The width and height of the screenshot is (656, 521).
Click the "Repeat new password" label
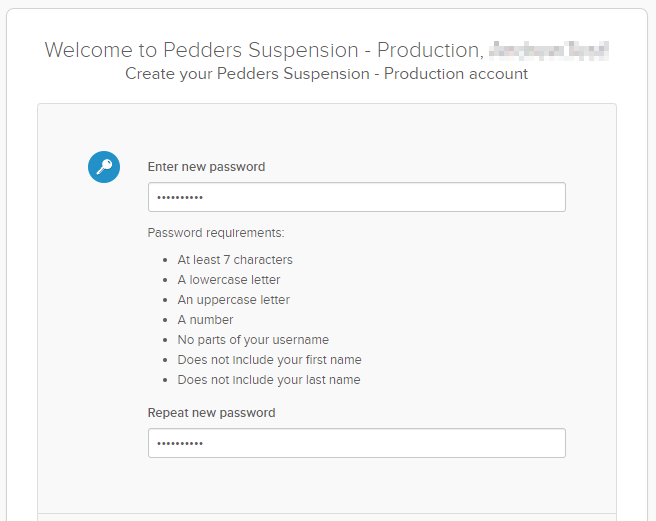click(211, 412)
